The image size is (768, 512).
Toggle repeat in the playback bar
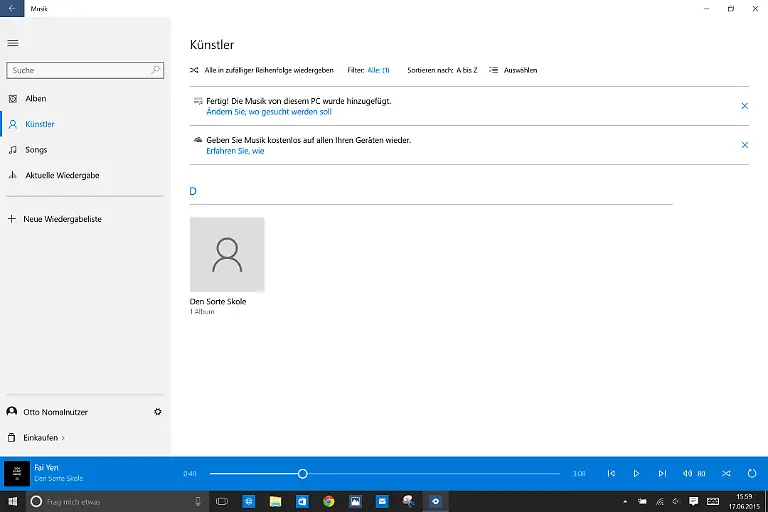coord(751,473)
